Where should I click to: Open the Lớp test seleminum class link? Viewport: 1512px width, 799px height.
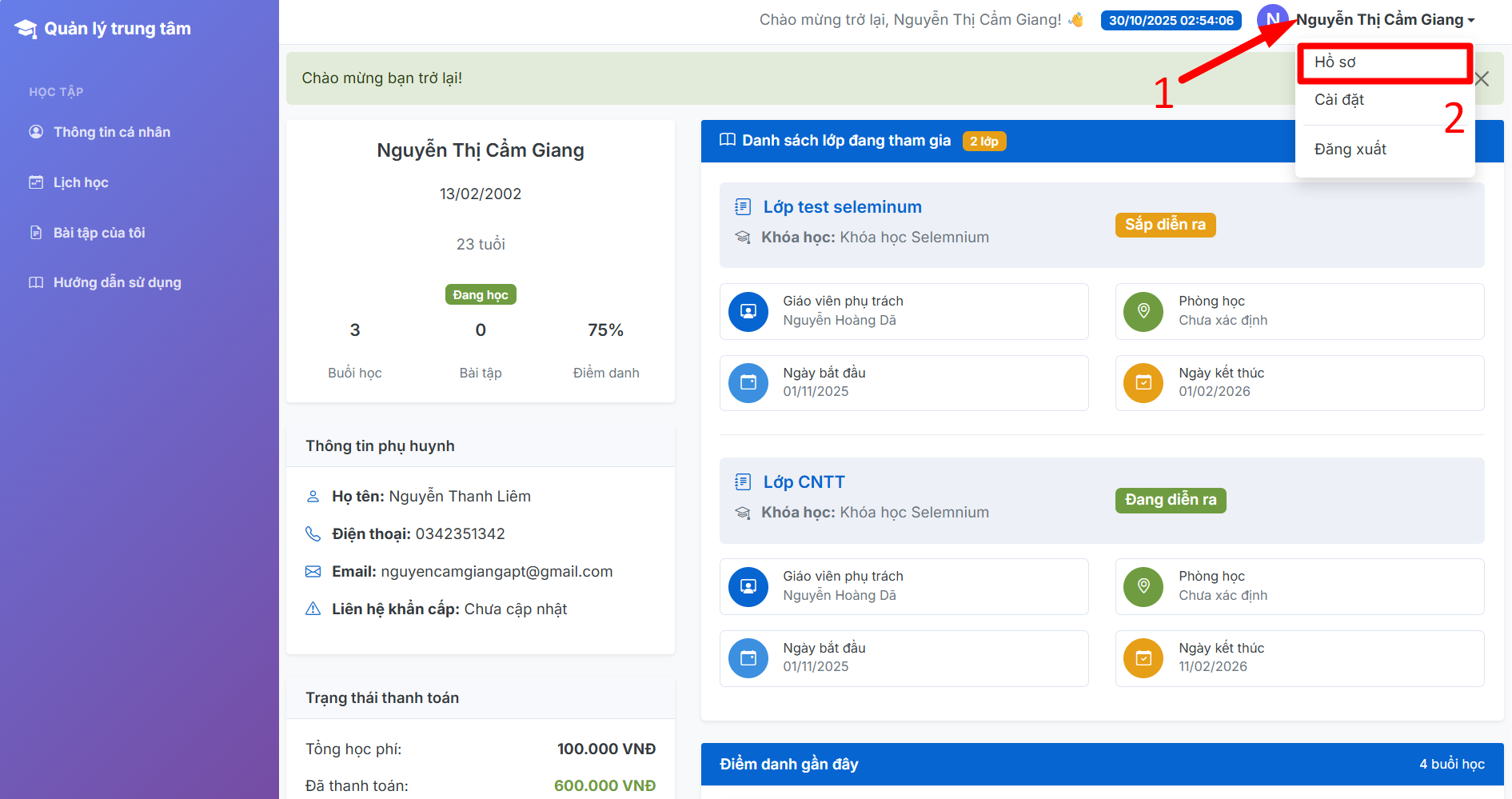(x=842, y=207)
